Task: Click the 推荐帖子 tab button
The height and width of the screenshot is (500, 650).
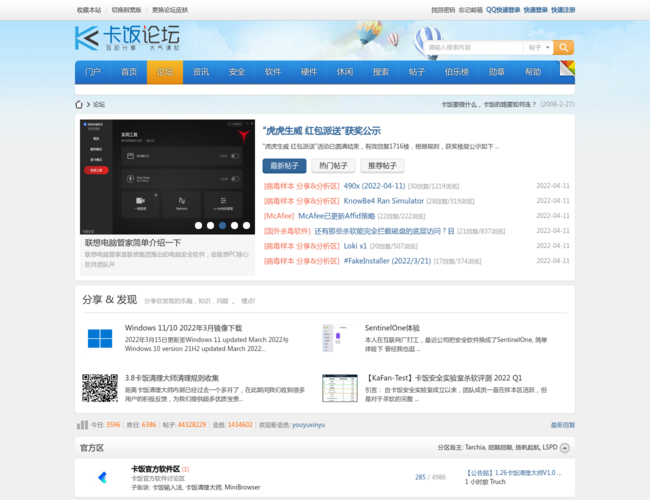Action: click(382, 166)
